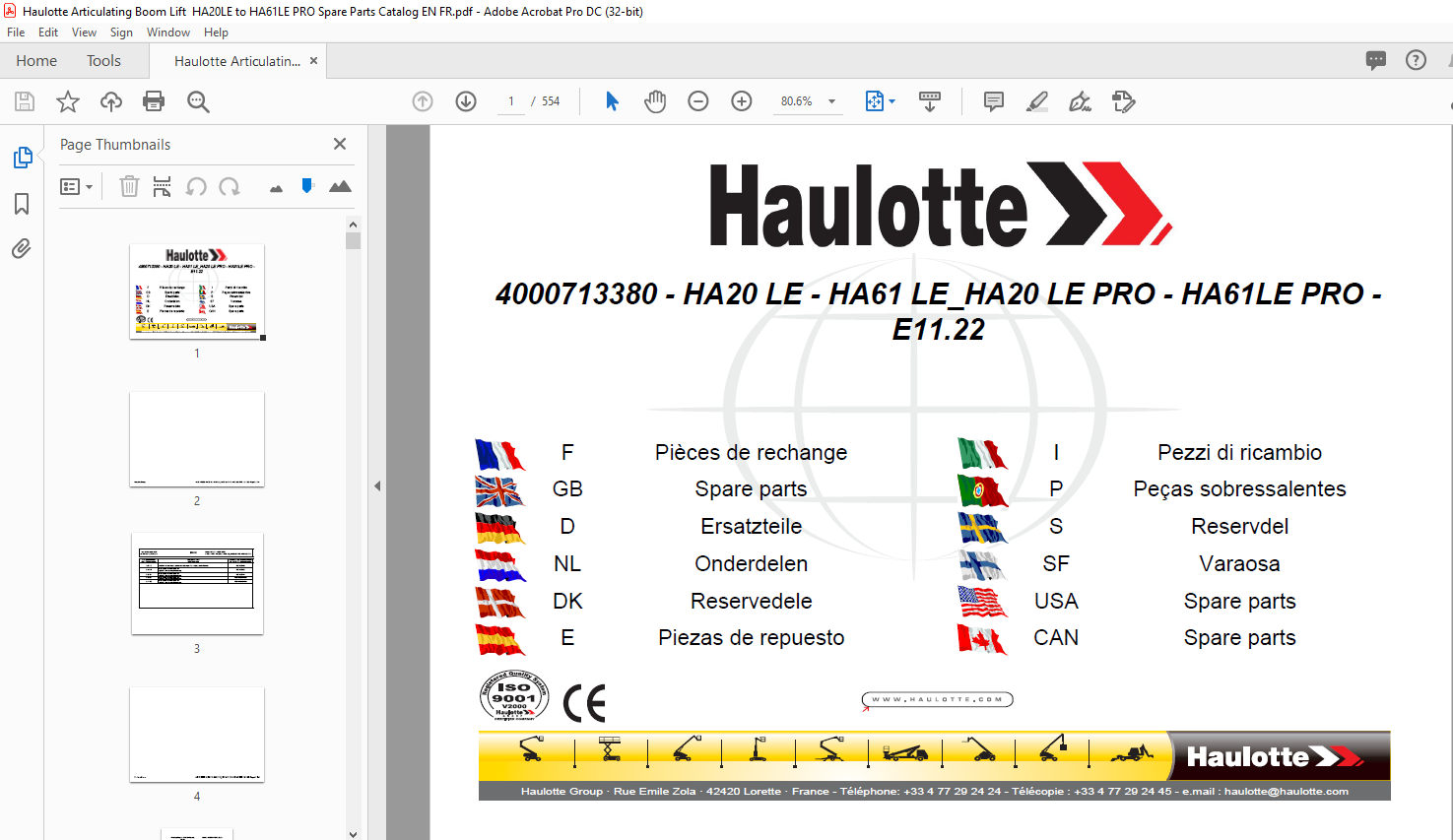
Task: Open the comments speech bubble icon
Action: tap(1376, 60)
